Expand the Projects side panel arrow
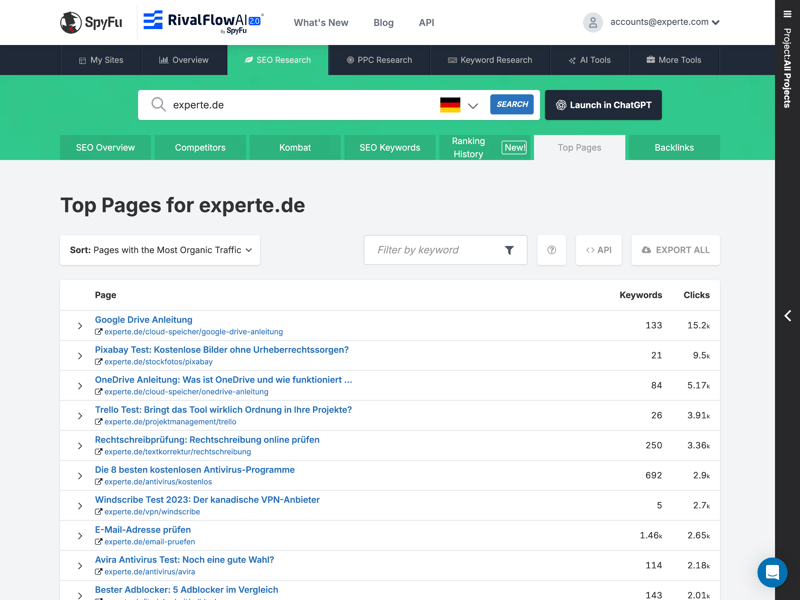The height and width of the screenshot is (600, 800). point(787,316)
